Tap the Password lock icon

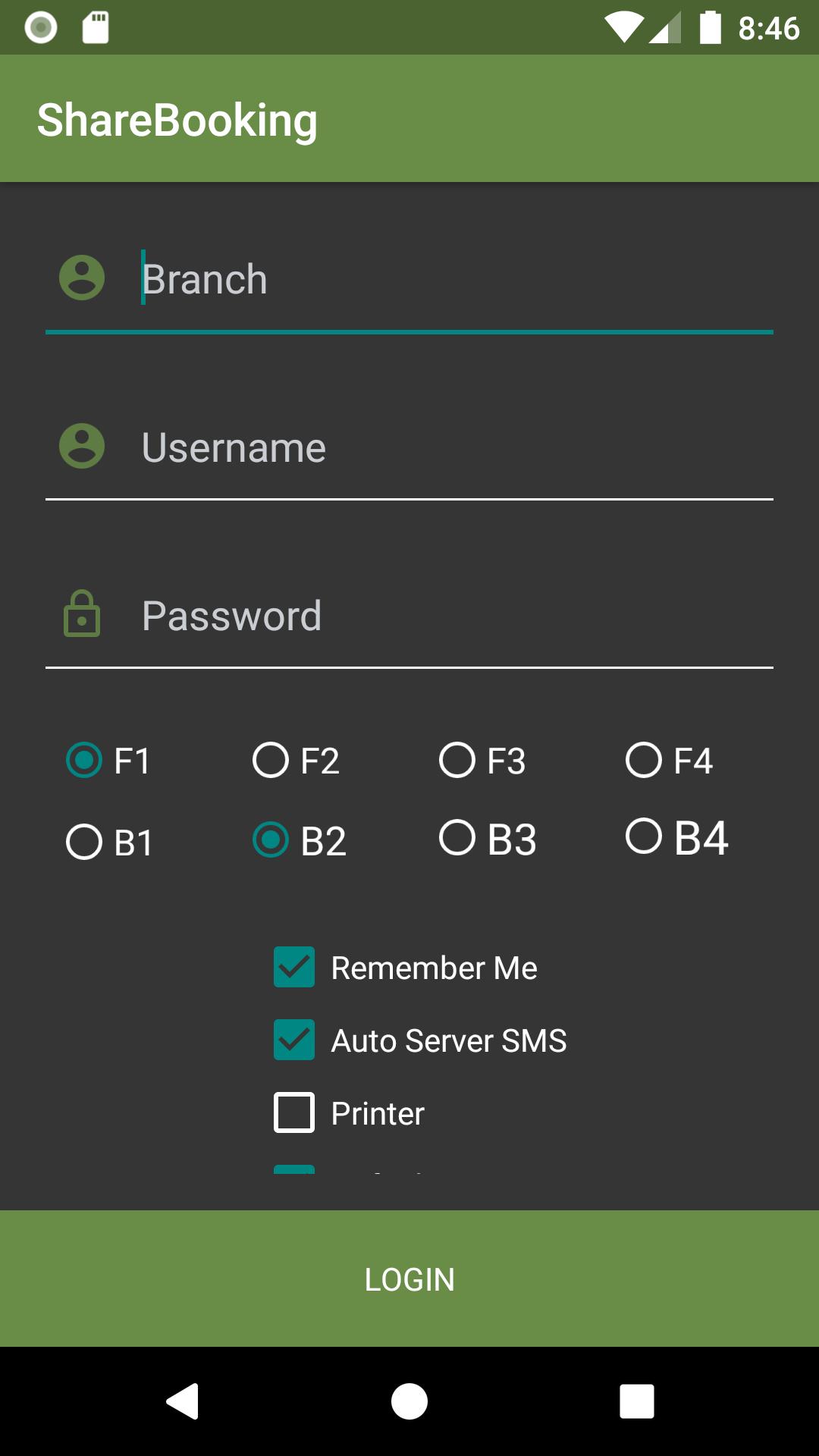click(82, 613)
